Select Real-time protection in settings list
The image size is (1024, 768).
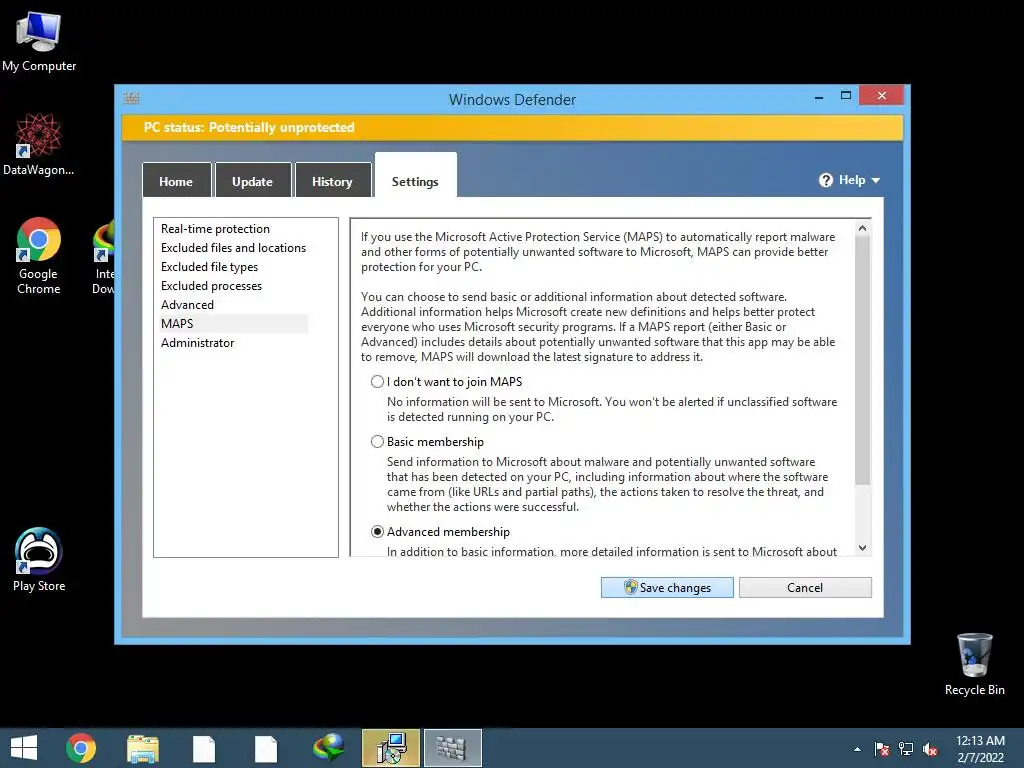coord(216,229)
